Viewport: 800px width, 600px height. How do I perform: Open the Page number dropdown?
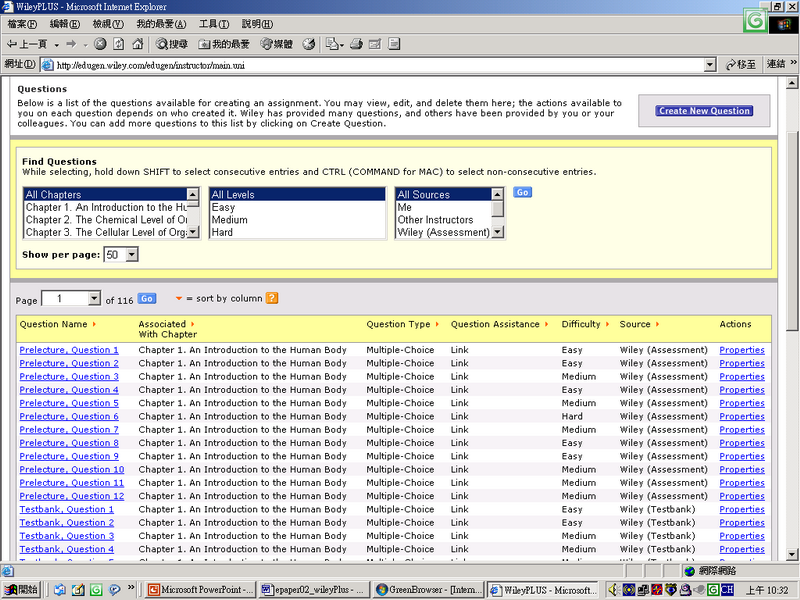tap(94, 298)
